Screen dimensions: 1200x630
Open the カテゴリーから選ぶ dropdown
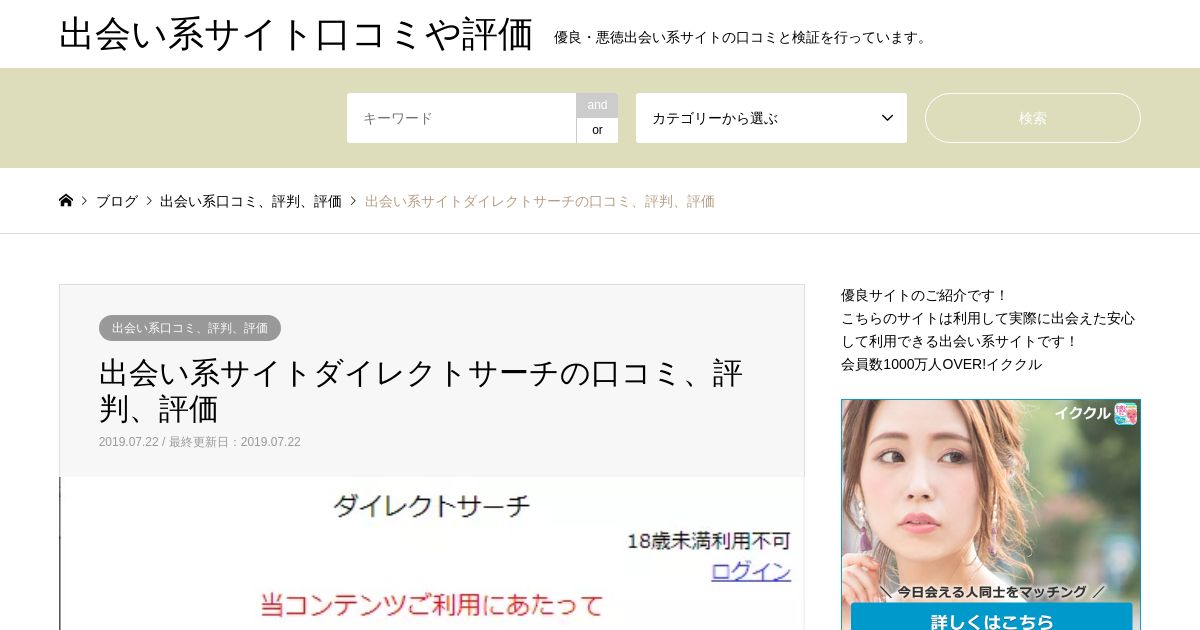click(x=771, y=118)
